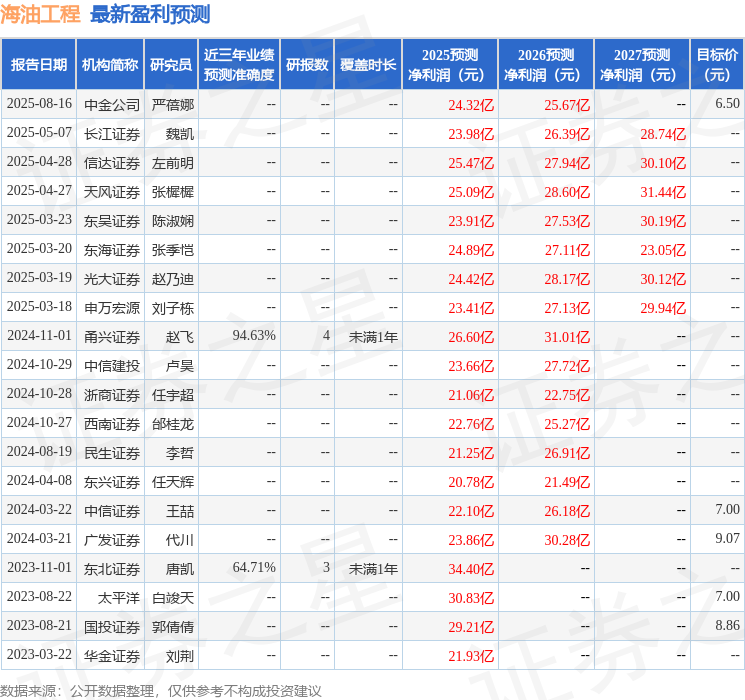Click the 22.76亿 profit value
745x700 pixels.
(471, 424)
